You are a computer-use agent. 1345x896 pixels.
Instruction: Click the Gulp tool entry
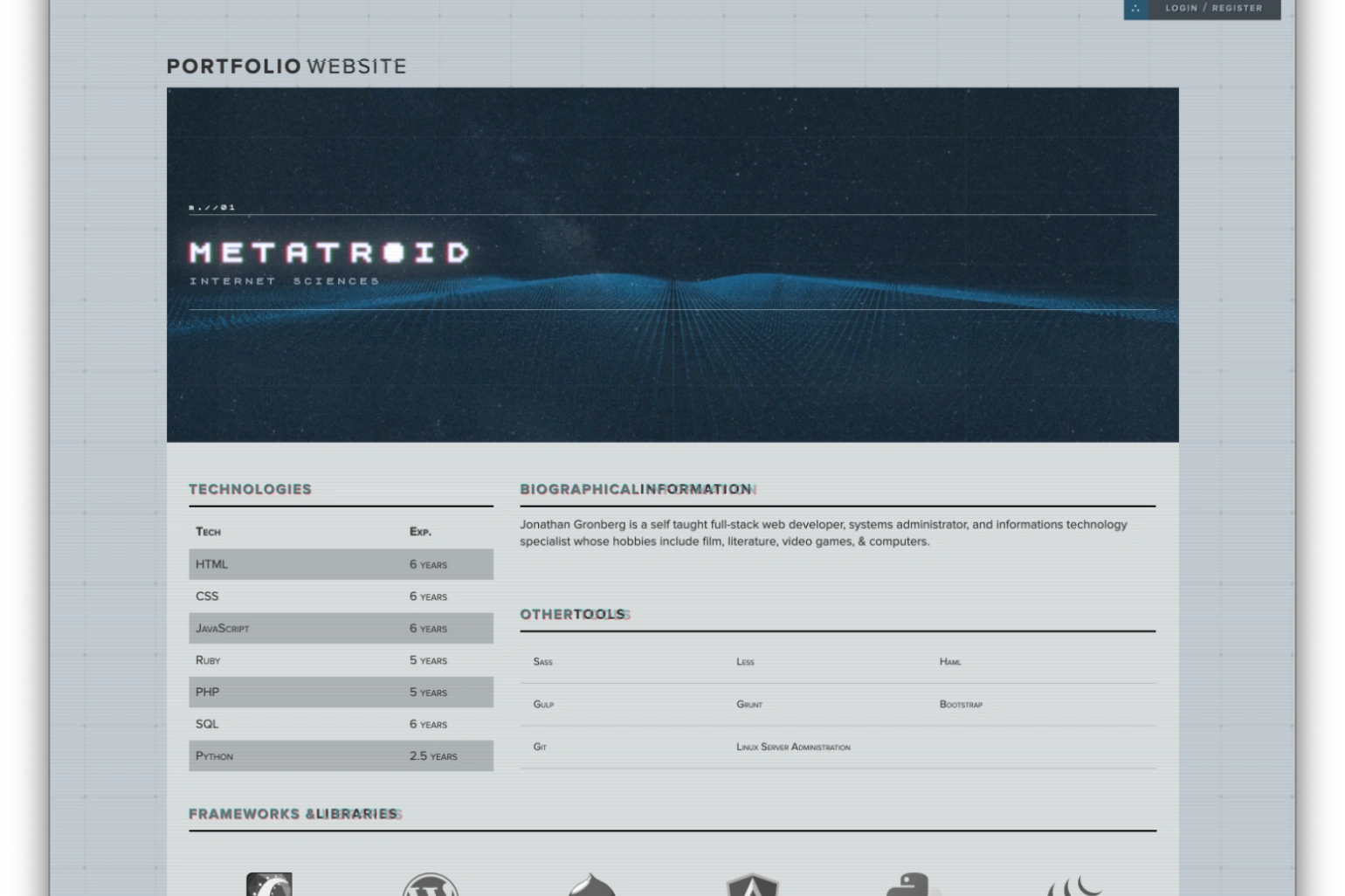point(543,704)
